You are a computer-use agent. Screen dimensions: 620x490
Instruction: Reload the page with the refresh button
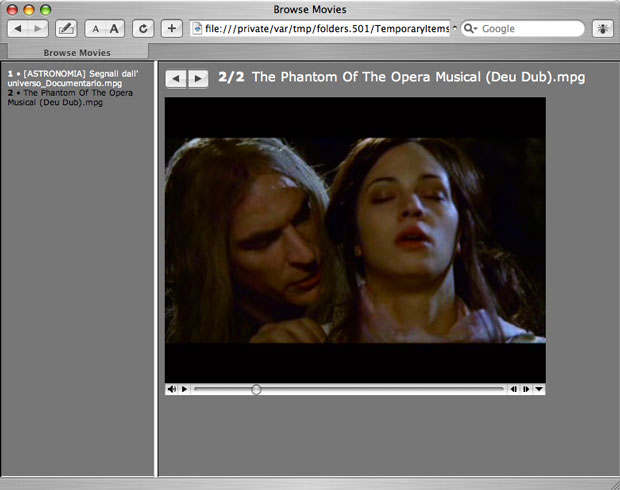click(x=143, y=28)
